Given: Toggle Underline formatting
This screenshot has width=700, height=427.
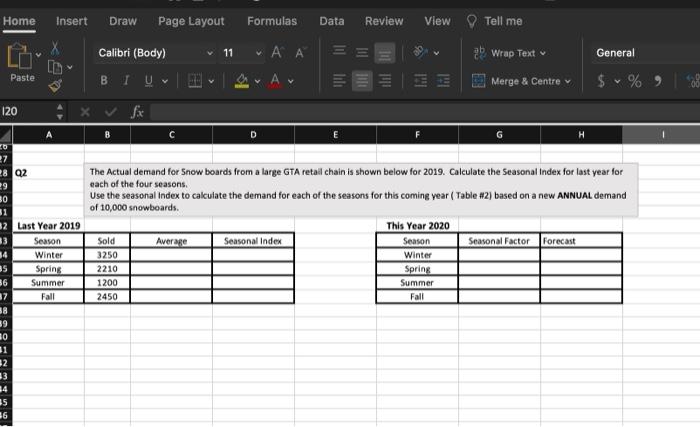Looking at the screenshot, I should click(x=149, y=81).
